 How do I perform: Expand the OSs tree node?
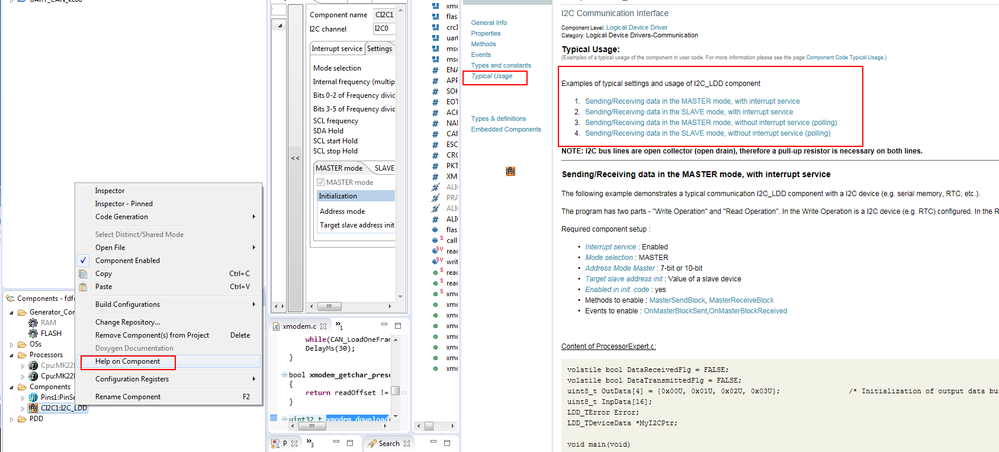point(12,344)
